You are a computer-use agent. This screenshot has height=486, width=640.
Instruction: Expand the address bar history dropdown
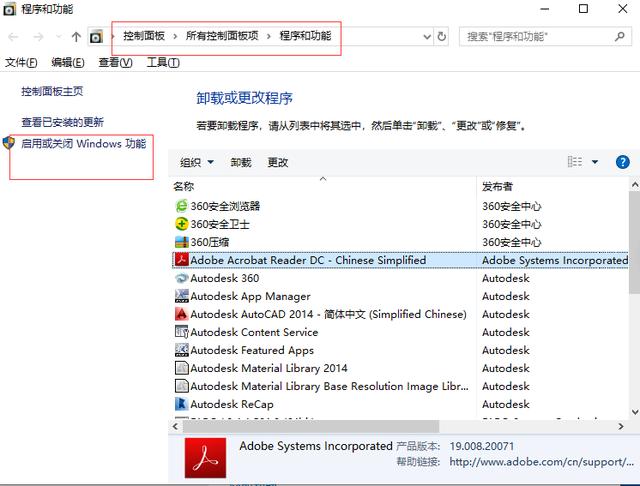pos(427,37)
